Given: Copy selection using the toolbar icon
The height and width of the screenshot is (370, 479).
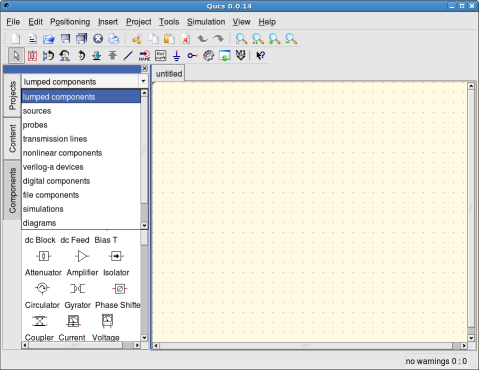Looking at the screenshot, I should point(153,39).
